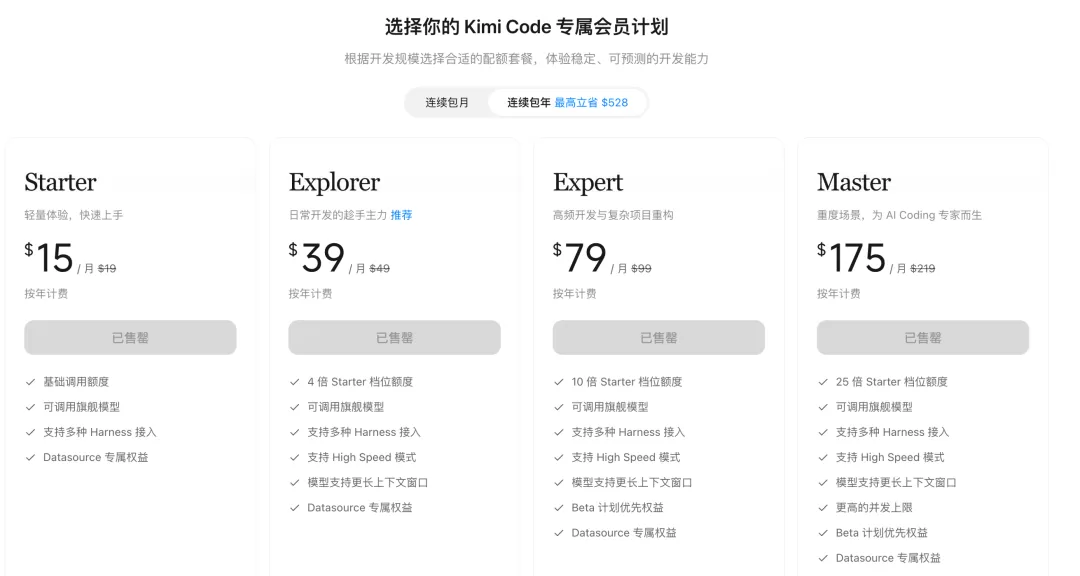Click Master's 模型支持更长上下文窗口 text
The height and width of the screenshot is (576, 1080).
coord(896,482)
